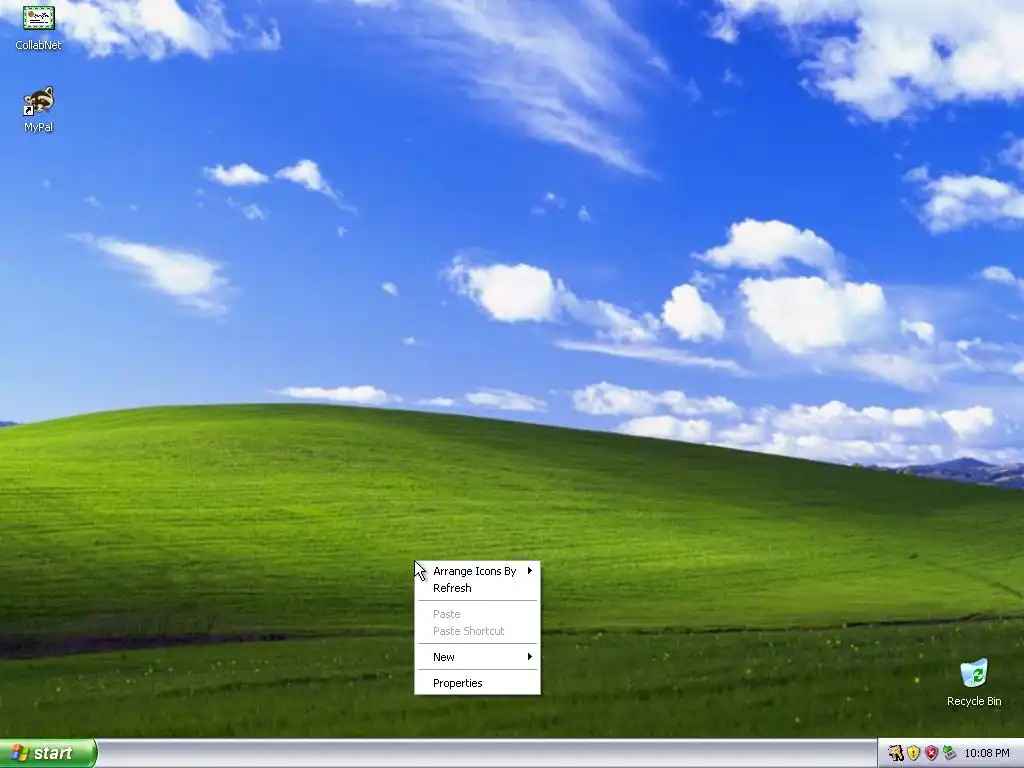Click the disabled Paste Shortcut entry
1024x768 pixels.
[477, 631]
